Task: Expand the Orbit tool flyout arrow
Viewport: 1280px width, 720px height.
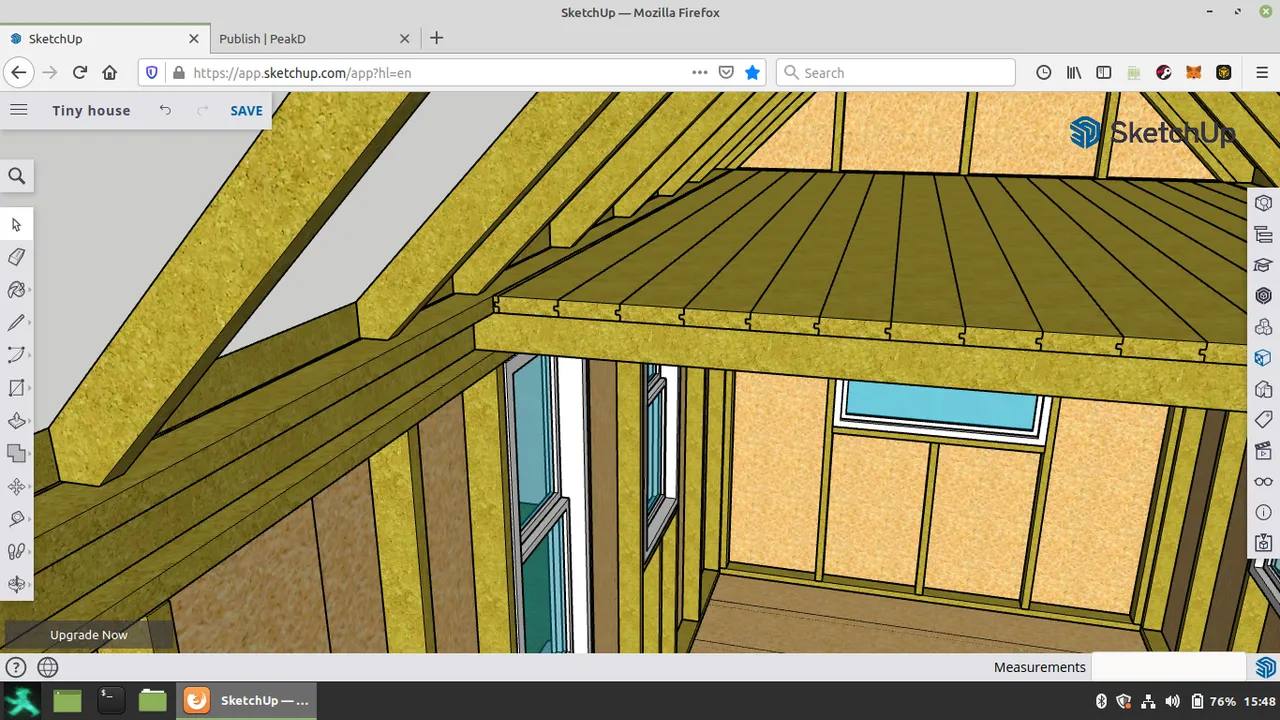Action: [30, 585]
